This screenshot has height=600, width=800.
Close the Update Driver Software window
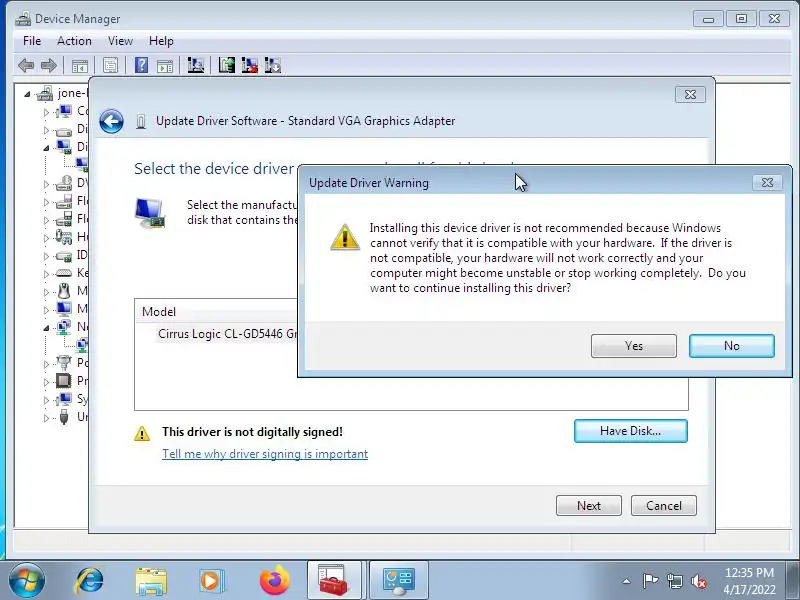tap(690, 94)
